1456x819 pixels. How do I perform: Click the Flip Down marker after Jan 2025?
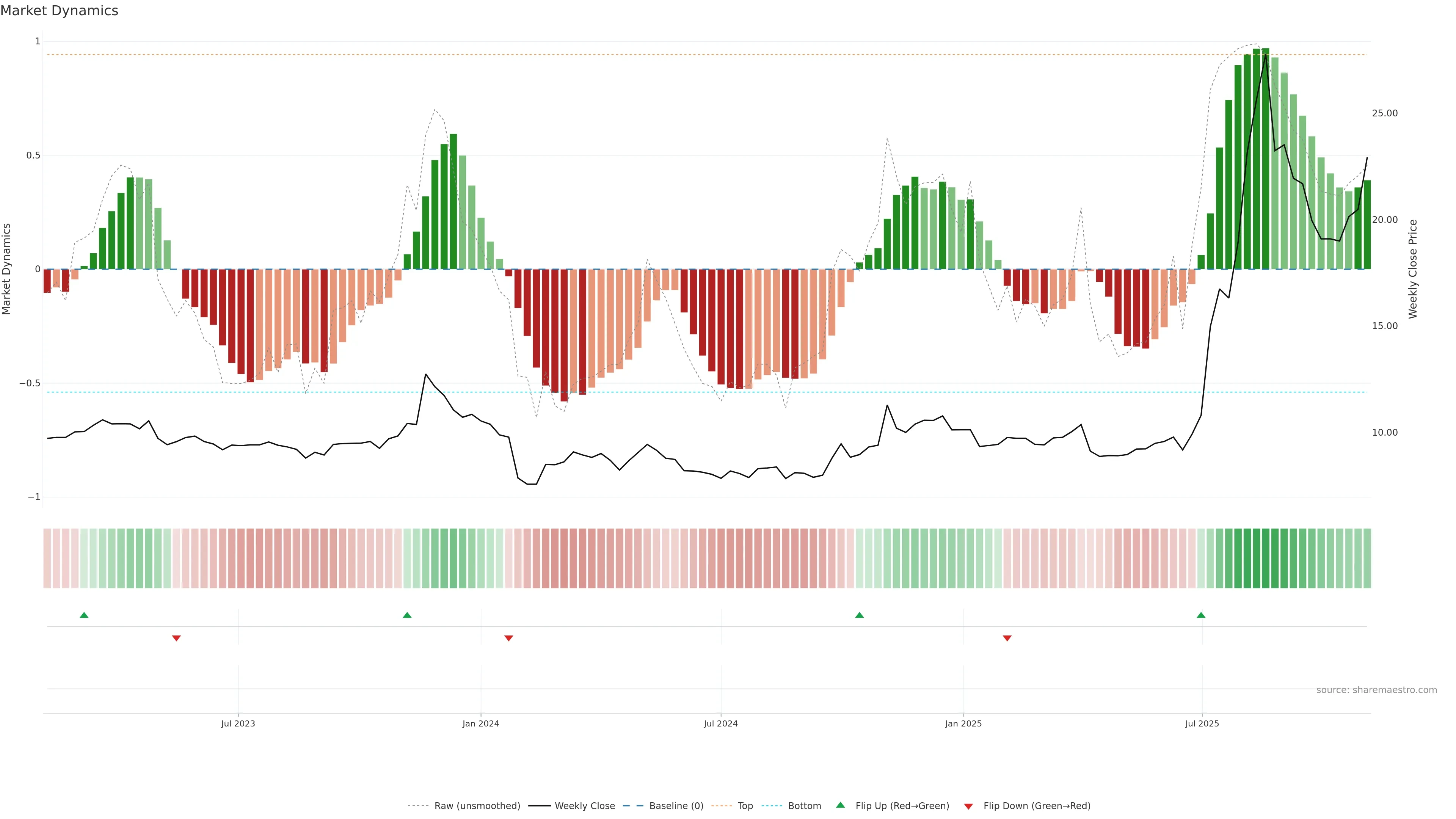(x=1007, y=638)
